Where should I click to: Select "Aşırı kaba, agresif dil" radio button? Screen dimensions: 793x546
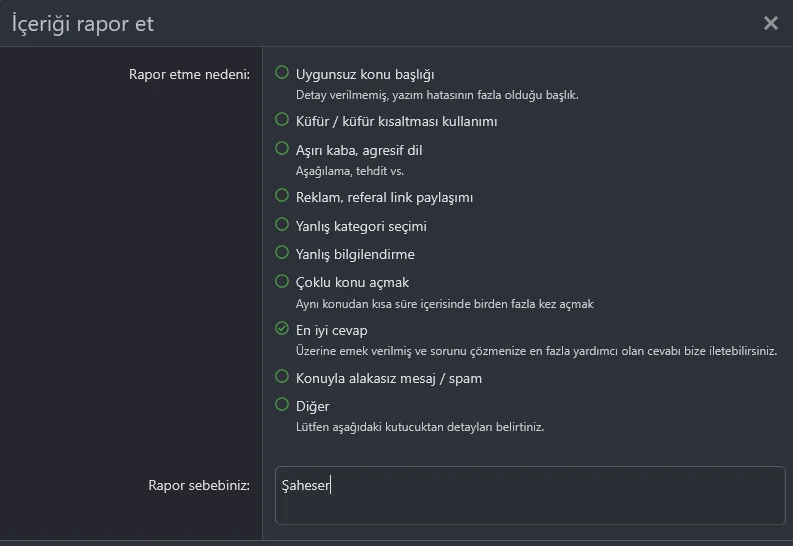coord(282,149)
